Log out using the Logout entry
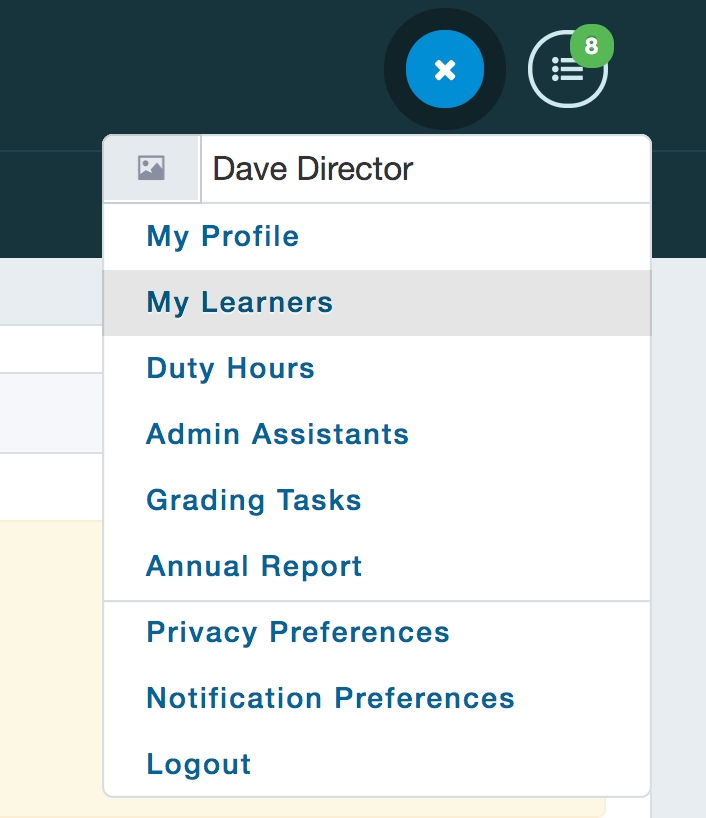Viewport: 706px width, 818px height. click(x=199, y=765)
